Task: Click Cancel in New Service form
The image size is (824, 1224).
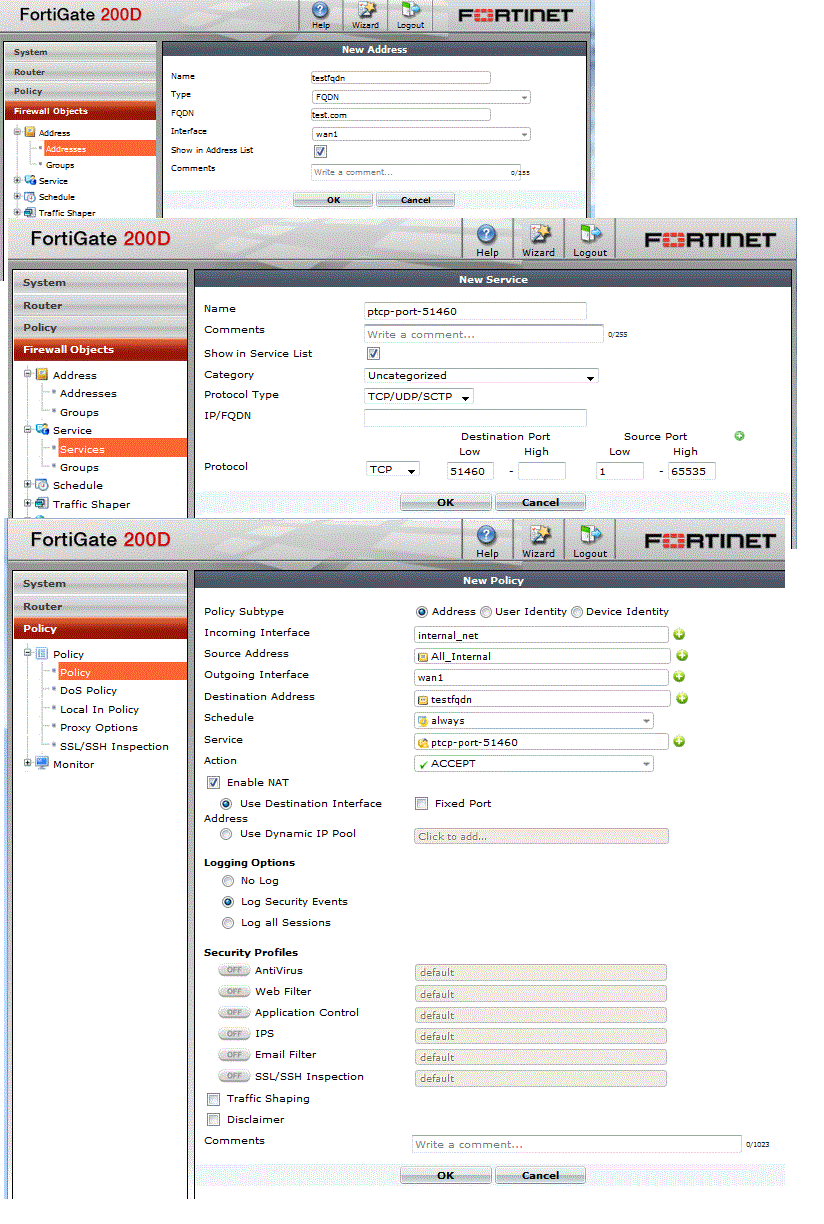Action: 540,502
